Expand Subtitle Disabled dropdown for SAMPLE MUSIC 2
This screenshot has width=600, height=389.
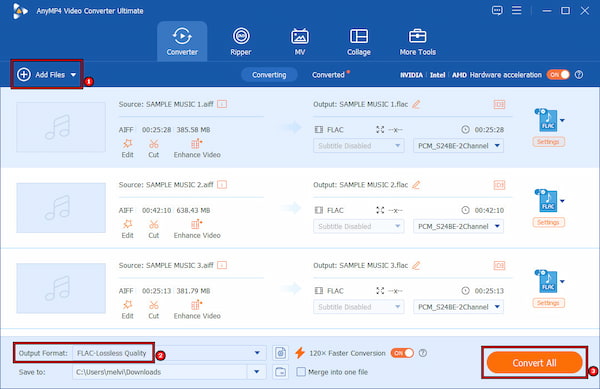(359, 226)
